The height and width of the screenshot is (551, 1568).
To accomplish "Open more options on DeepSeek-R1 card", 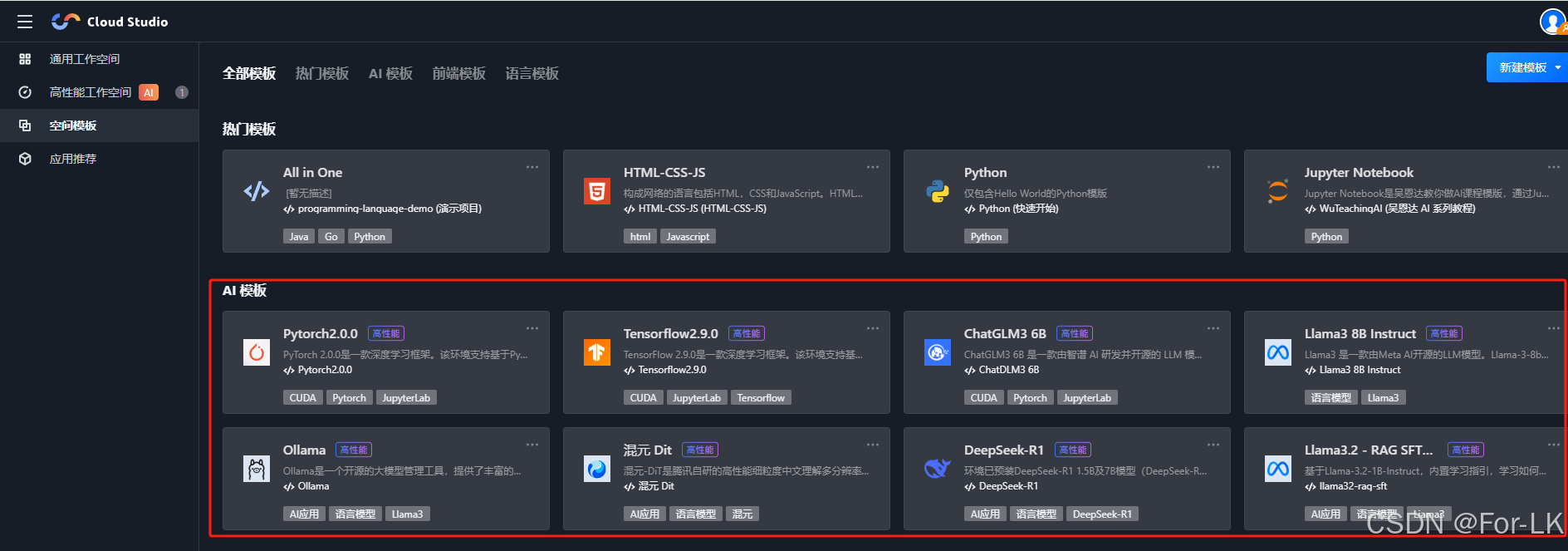I will pos(1213,445).
